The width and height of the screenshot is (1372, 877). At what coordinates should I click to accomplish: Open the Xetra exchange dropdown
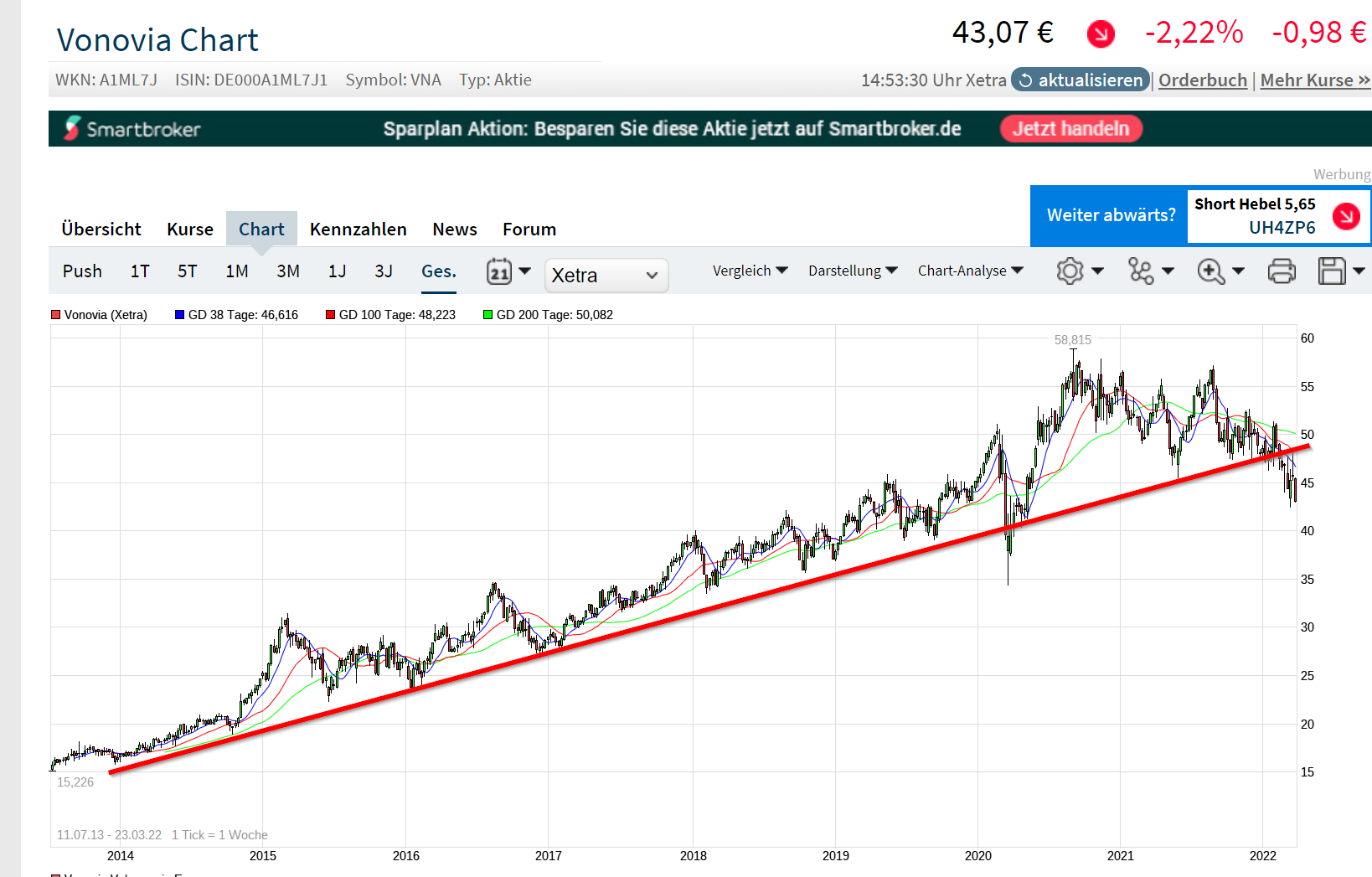pos(606,276)
